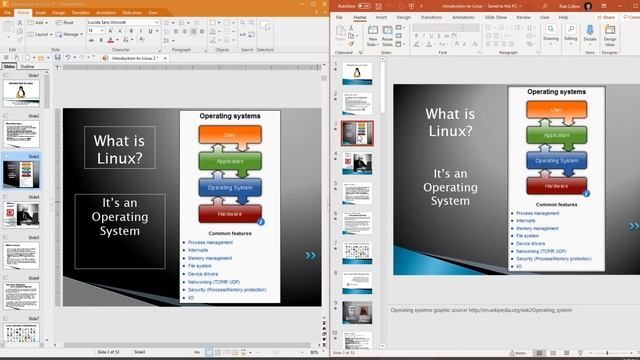
Task: Click New Slide button in PowerPoint ribbon
Action: [x=373, y=36]
